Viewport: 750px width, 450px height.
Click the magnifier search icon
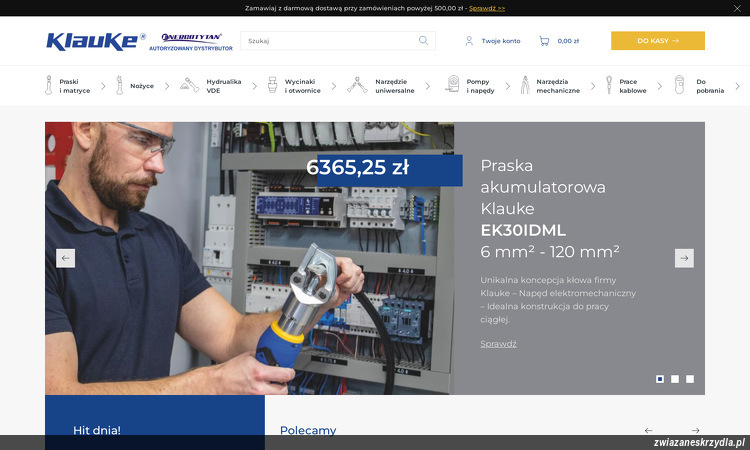tap(423, 41)
